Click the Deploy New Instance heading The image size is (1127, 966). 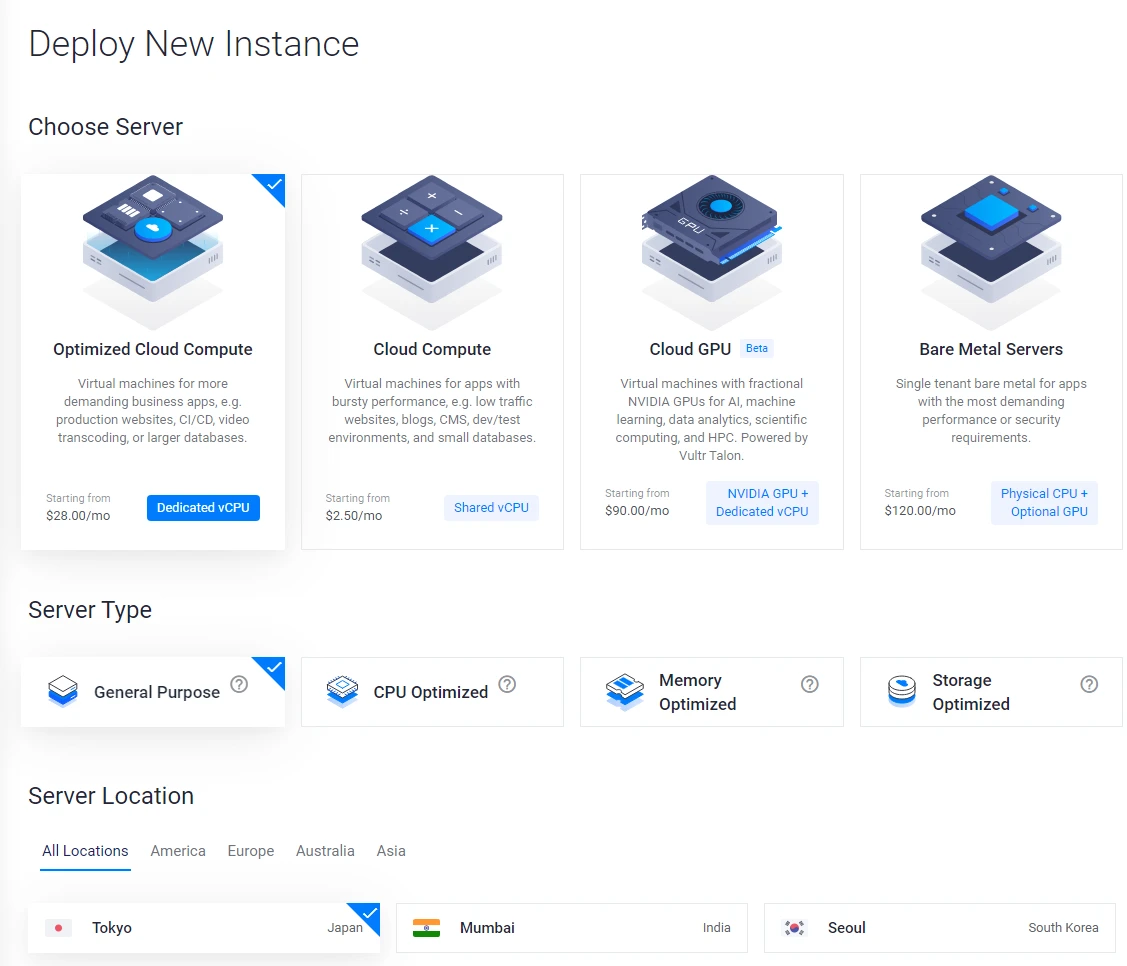pos(193,44)
